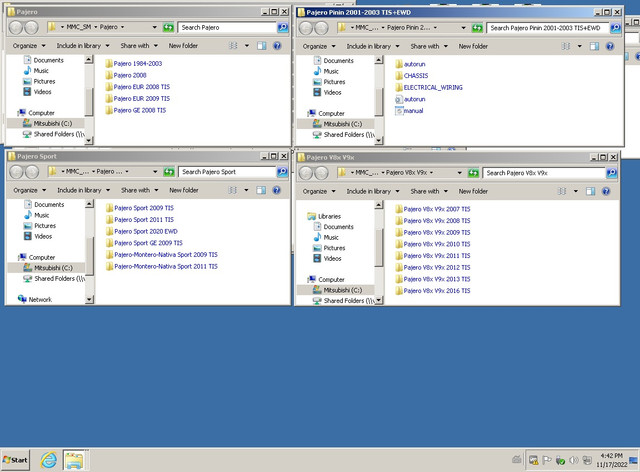The height and width of the screenshot is (472, 640).
Task: Open view options dropdown in Pajero Pinin window
Action: 580,47
